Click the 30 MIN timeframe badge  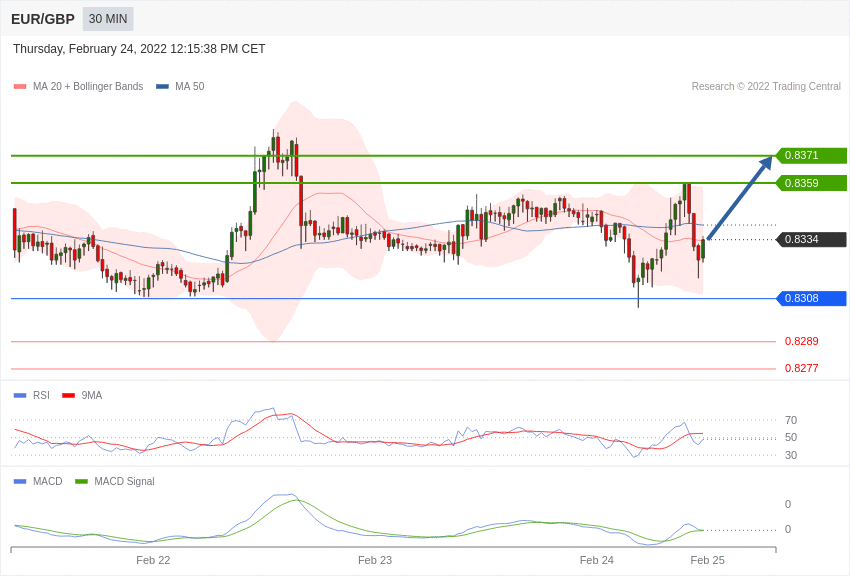point(108,19)
